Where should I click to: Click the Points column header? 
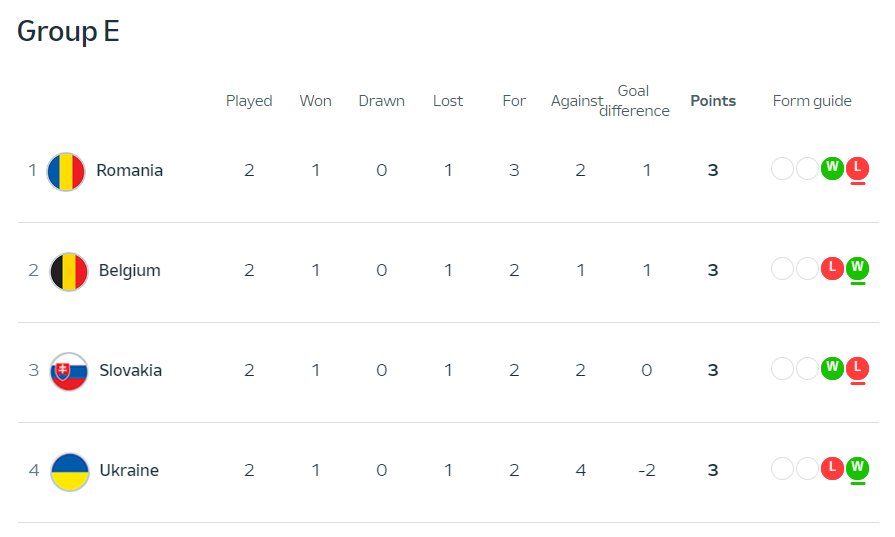click(713, 101)
